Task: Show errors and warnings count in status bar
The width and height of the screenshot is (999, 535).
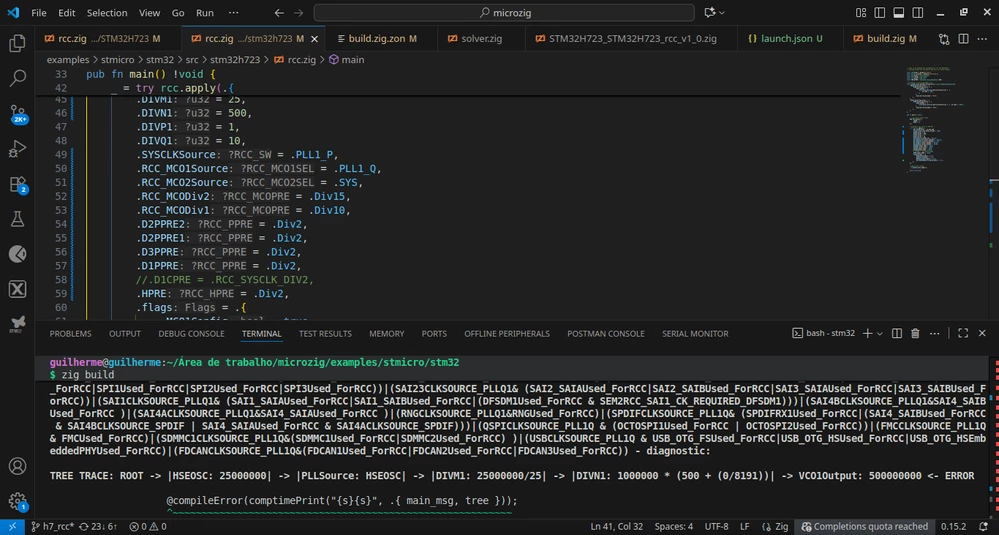Action: (x=148, y=527)
